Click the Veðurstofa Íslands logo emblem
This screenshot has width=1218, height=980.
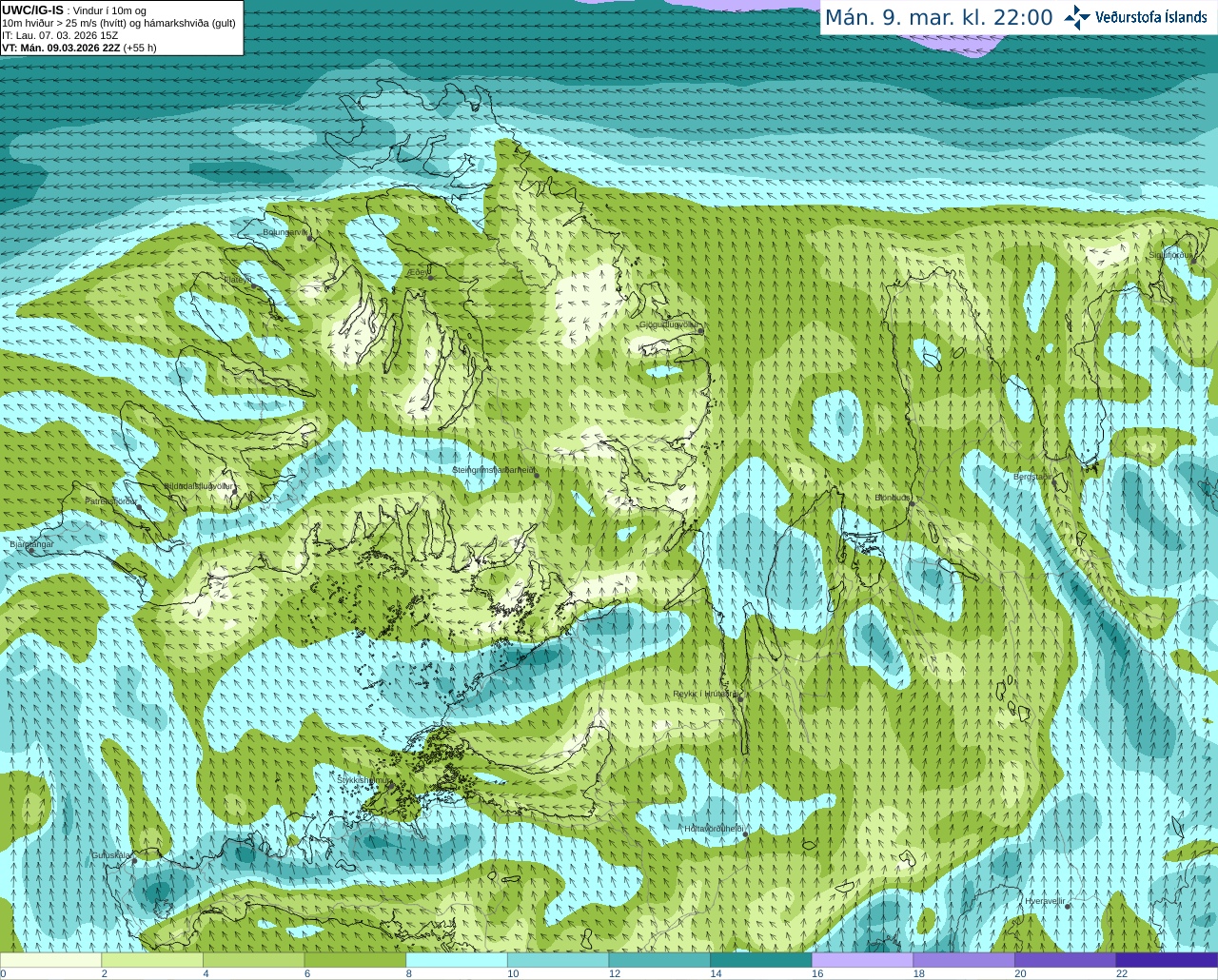pos(1077,17)
